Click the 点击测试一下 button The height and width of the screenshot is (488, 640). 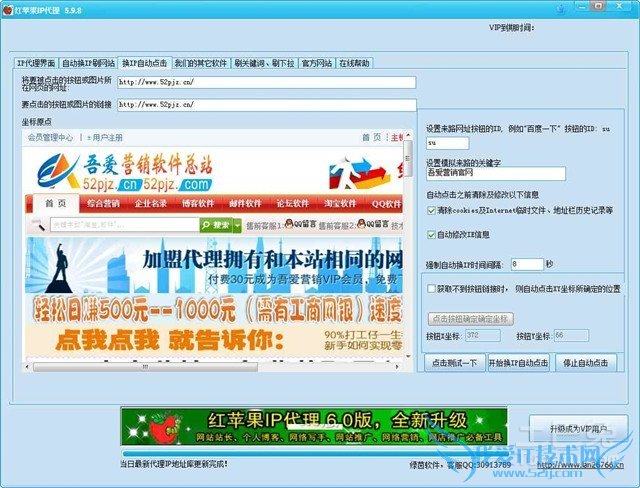point(455,363)
